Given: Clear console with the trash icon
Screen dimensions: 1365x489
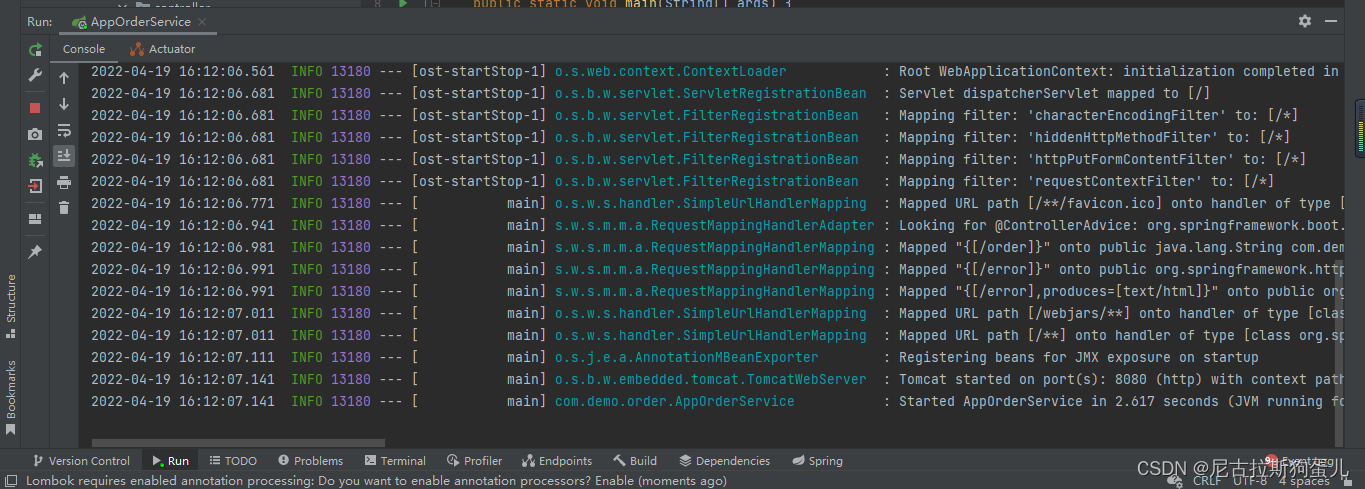Looking at the screenshot, I should point(64,208).
